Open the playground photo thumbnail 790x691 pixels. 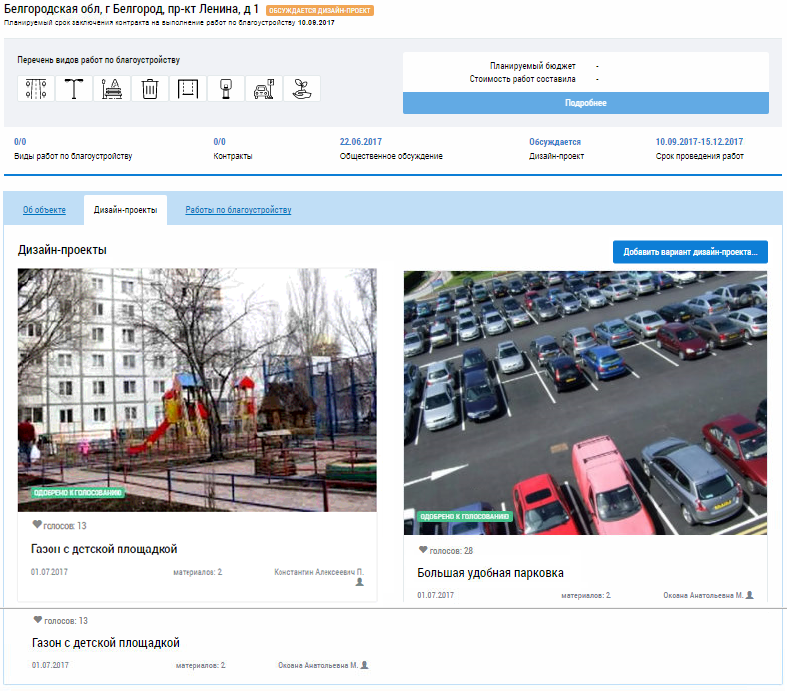(197, 390)
